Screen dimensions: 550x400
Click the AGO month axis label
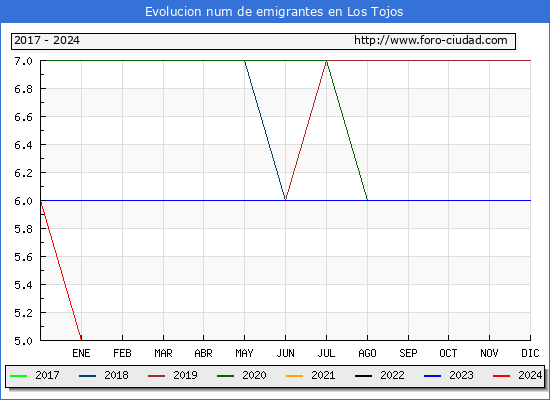click(367, 353)
